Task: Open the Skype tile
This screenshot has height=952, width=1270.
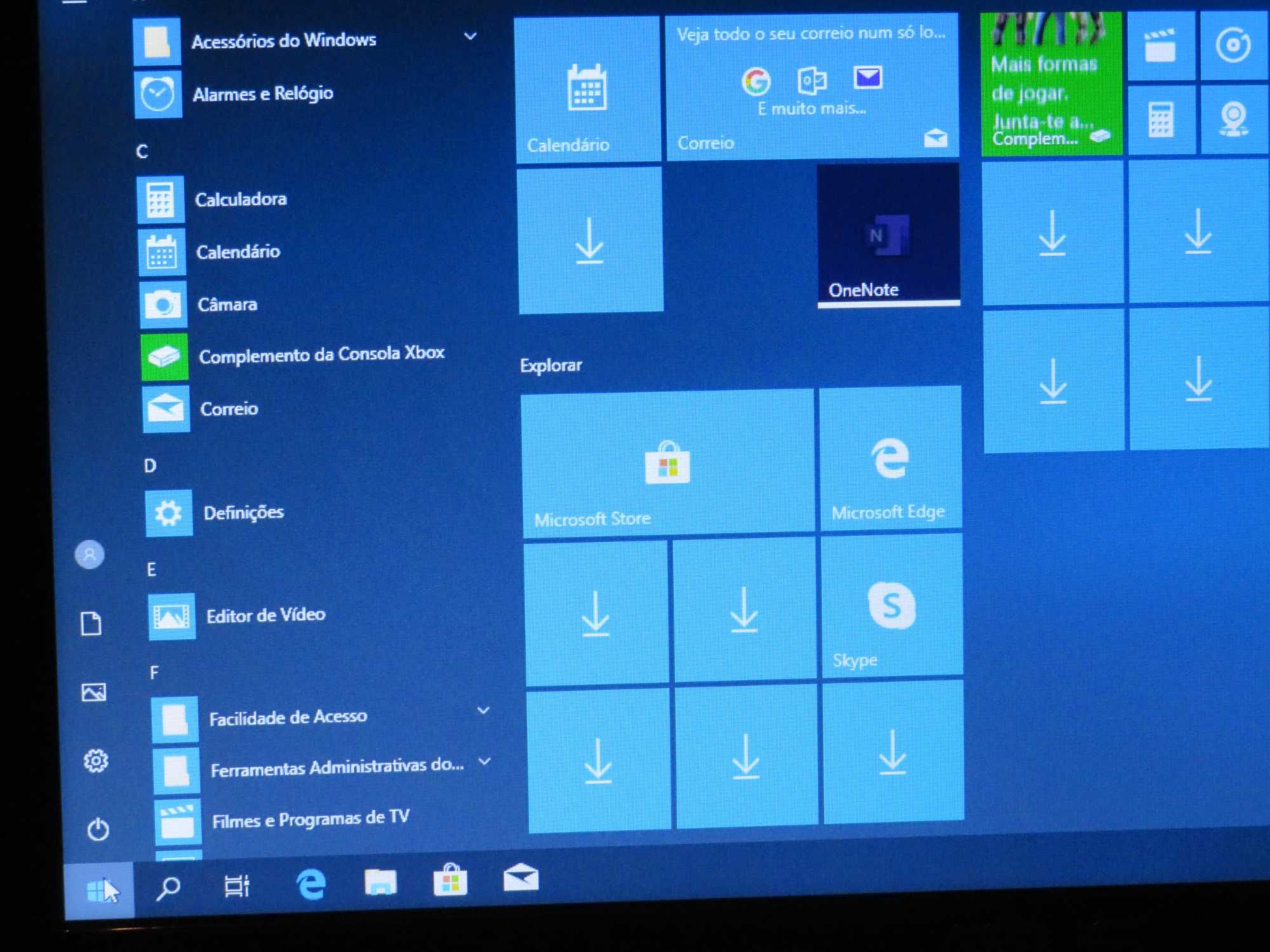Action: tap(892, 605)
